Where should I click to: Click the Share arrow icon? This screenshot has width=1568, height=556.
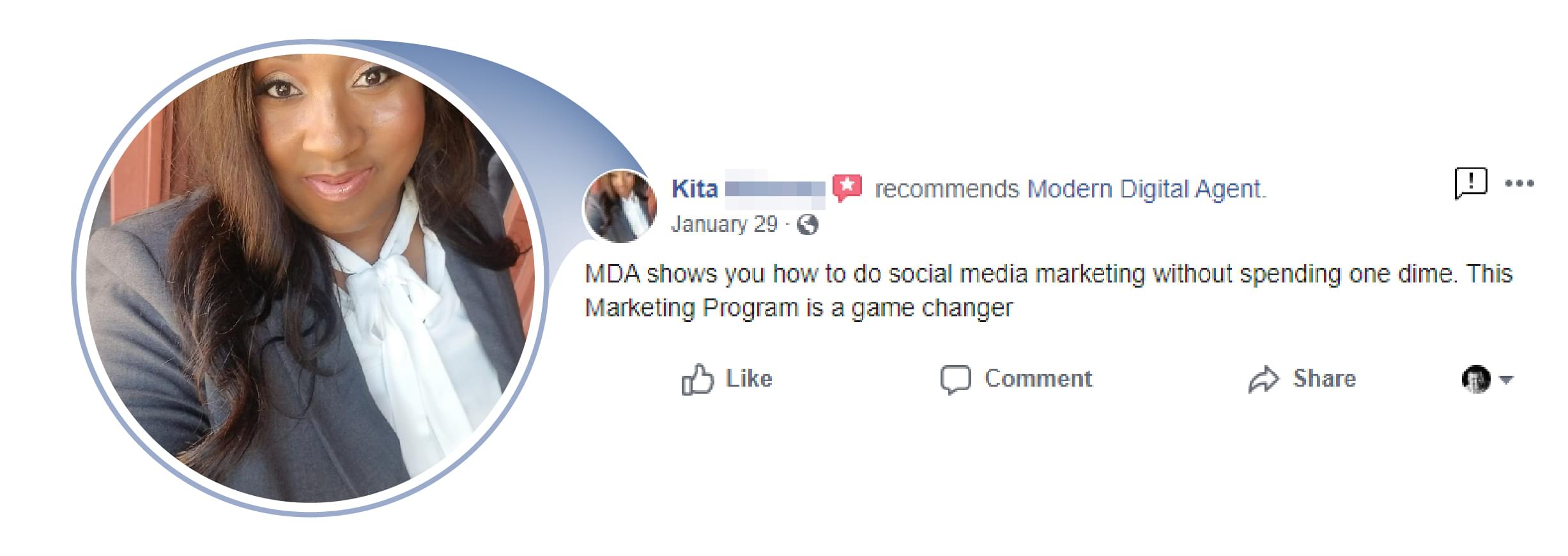[1263, 380]
